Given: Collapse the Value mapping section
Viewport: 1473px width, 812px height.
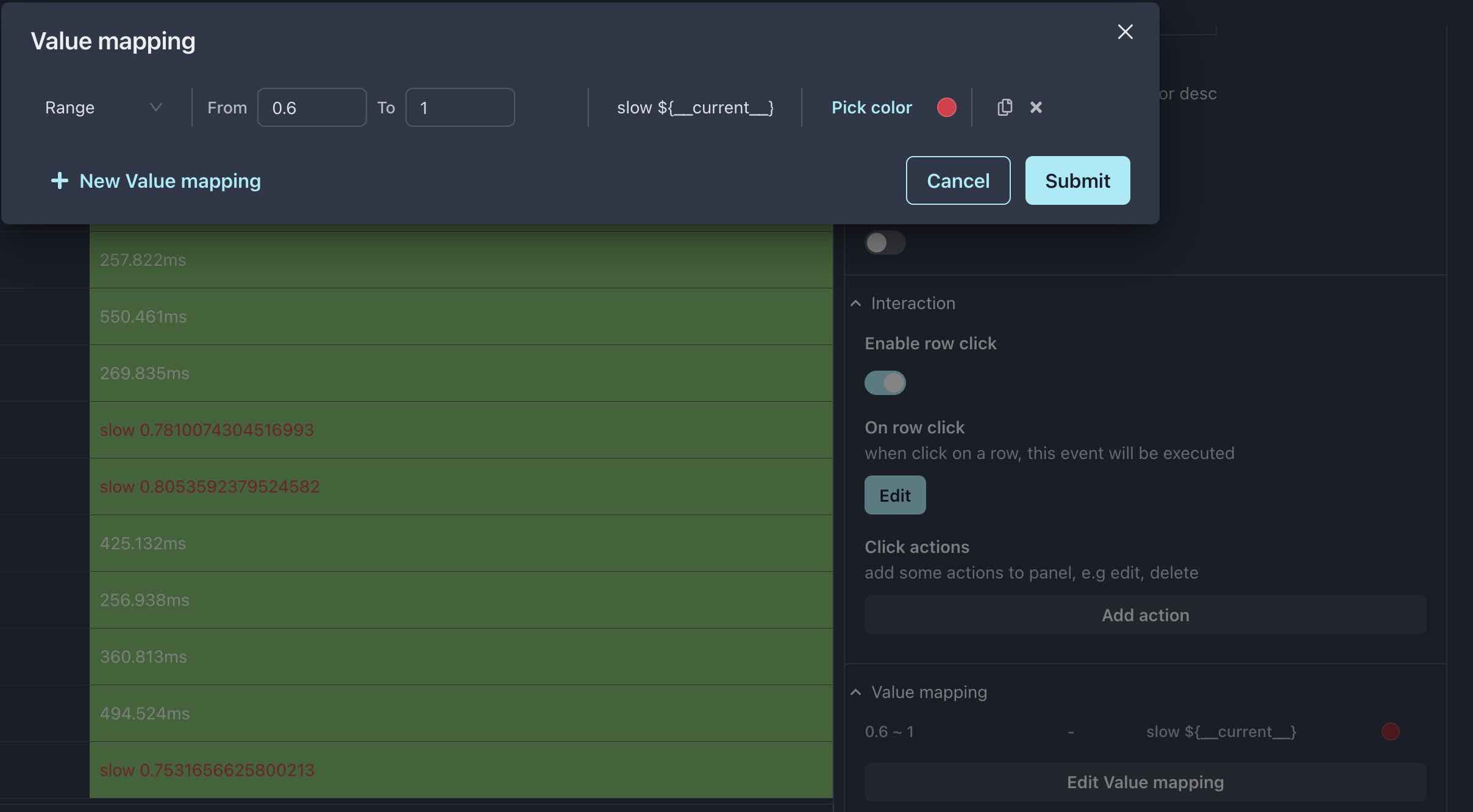Looking at the screenshot, I should [855, 692].
